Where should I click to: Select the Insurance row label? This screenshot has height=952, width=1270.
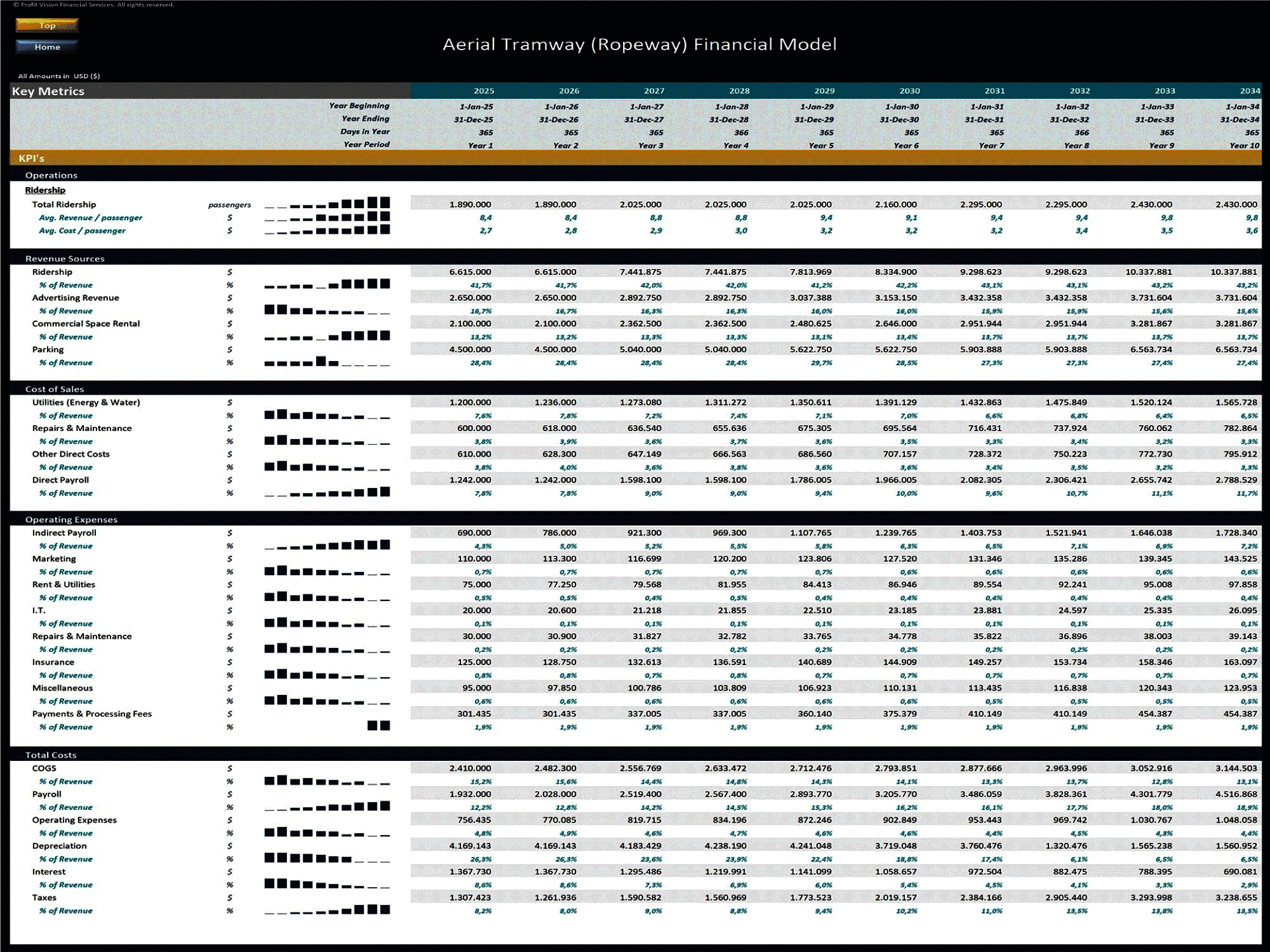click(x=53, y=662)
